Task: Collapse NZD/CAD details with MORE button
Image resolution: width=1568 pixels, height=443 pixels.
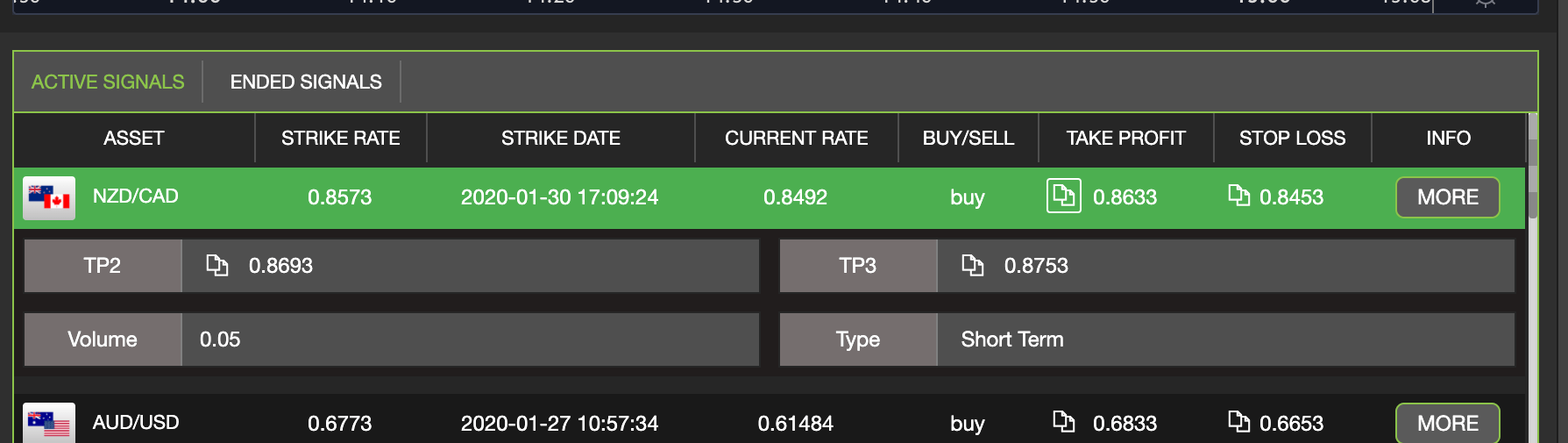Action: click(x=1447, y=197)
